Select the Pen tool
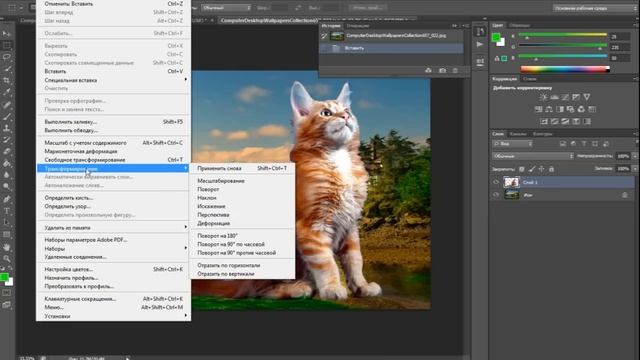The width and height of the screenshot is (640, 360). click(x=7, y=199)
